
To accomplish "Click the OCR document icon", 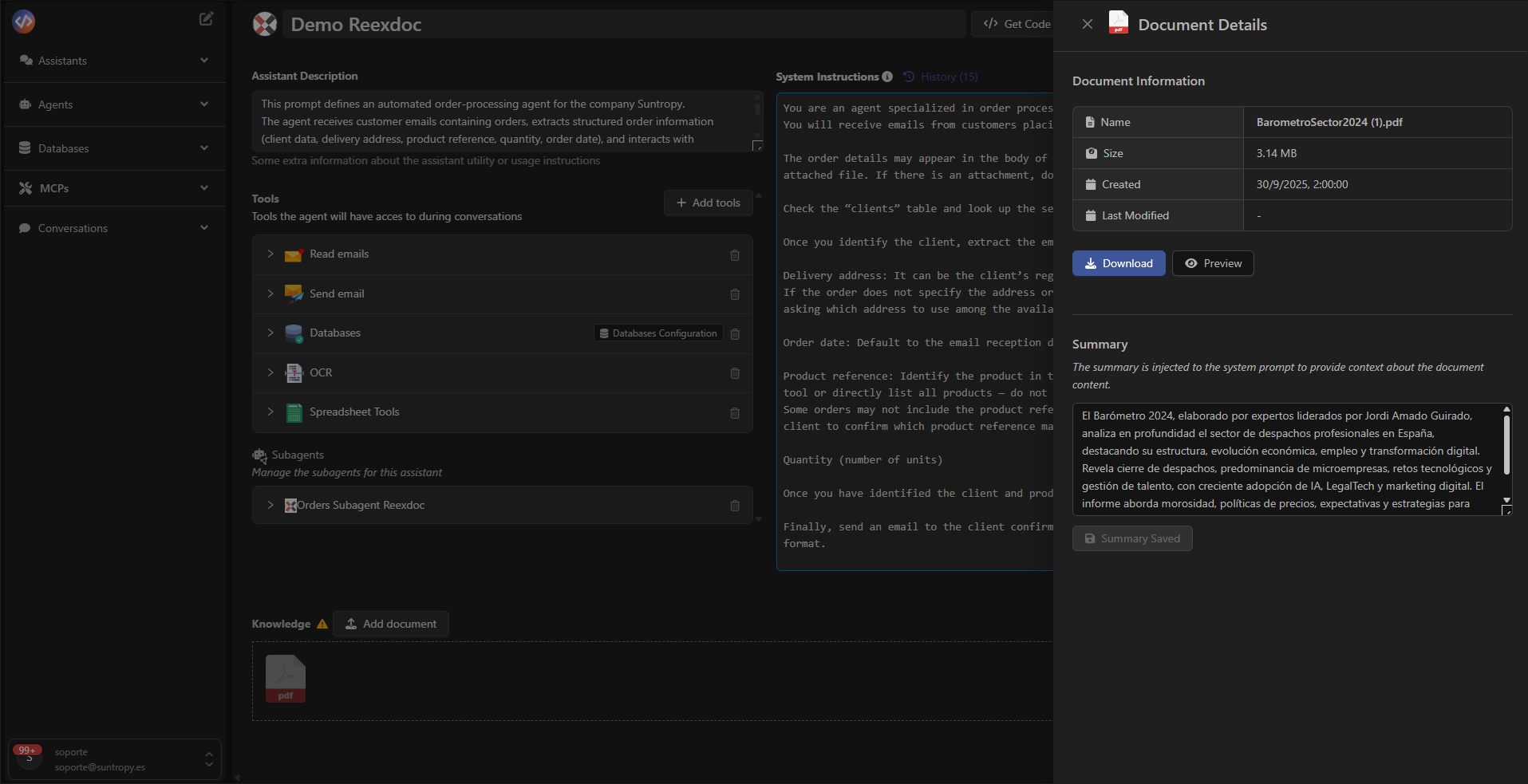I will pos(294,372).
